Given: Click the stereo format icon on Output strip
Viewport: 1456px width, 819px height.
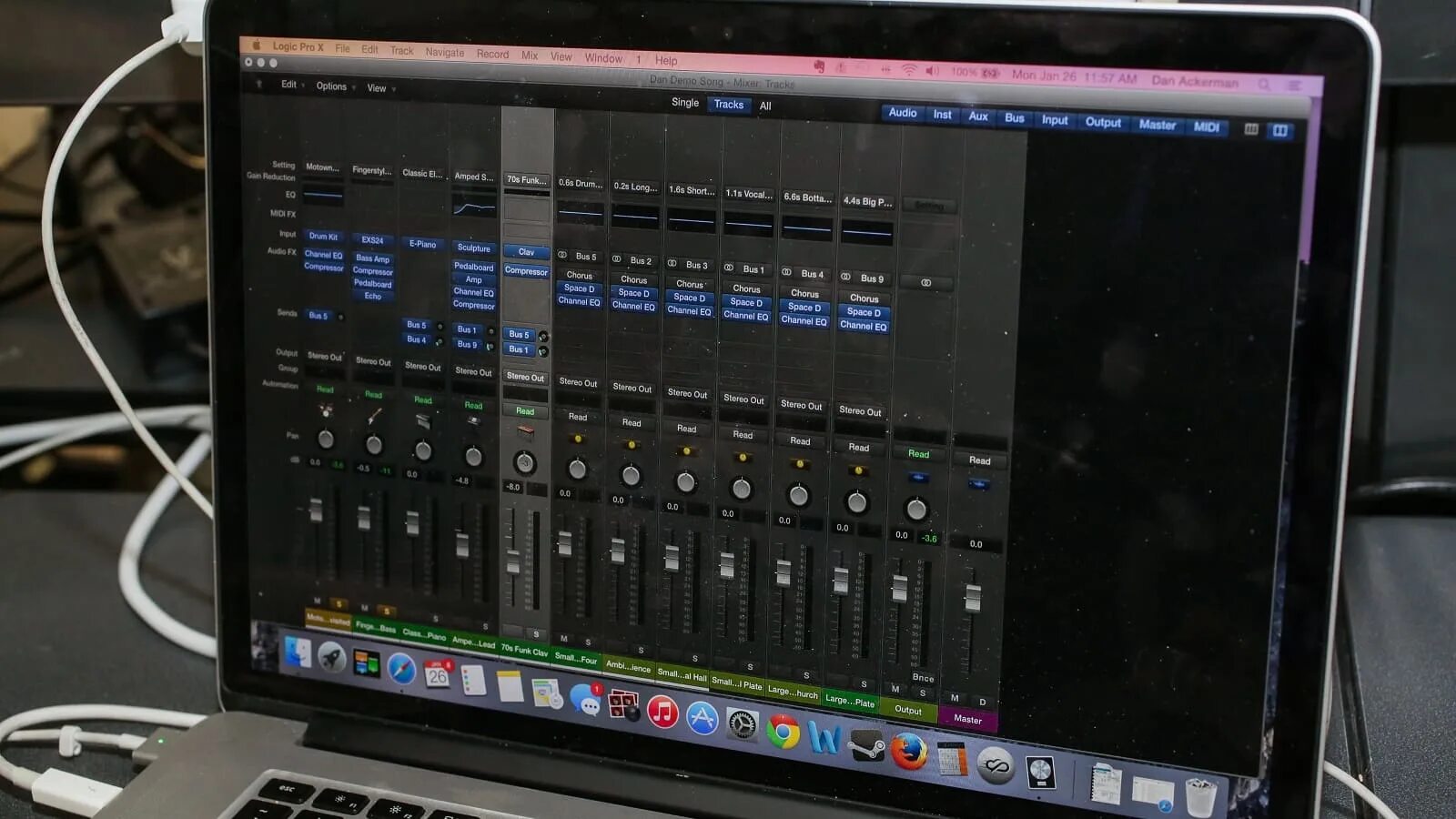Looking at the screenshot, I should click(925, 283).
